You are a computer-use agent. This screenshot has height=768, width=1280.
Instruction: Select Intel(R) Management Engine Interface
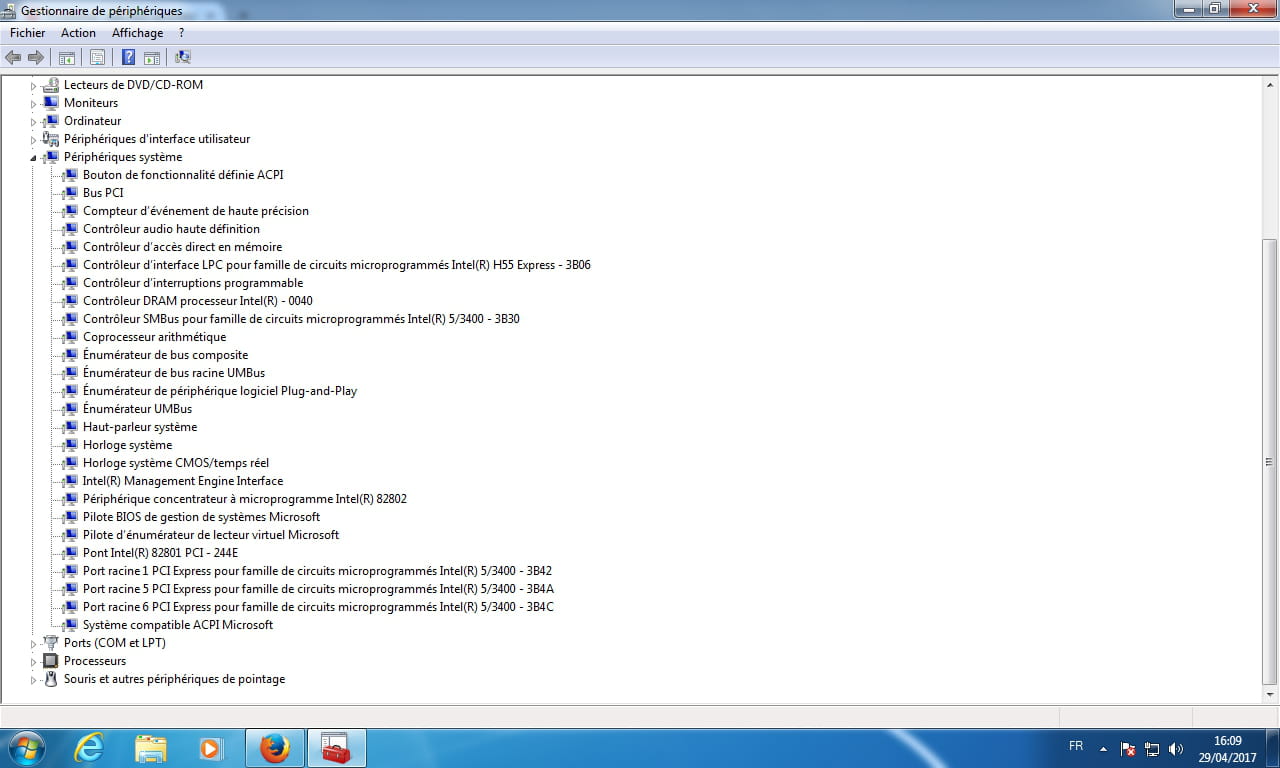[183, 481]
